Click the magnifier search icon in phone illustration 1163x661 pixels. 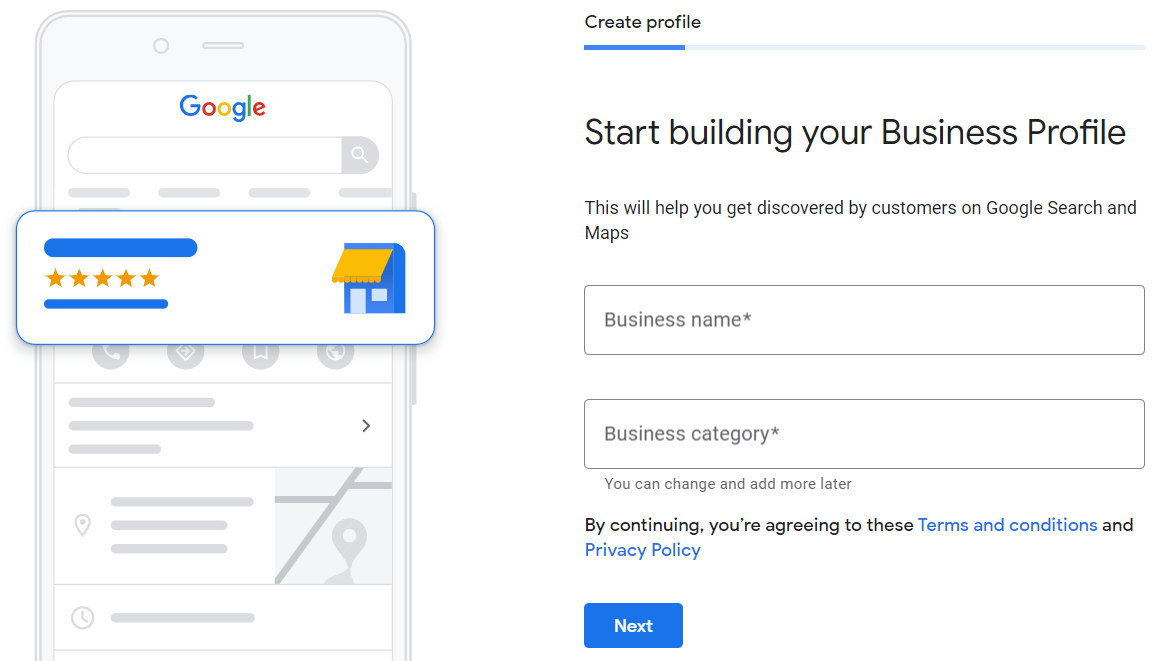click(x=360, y=155)
